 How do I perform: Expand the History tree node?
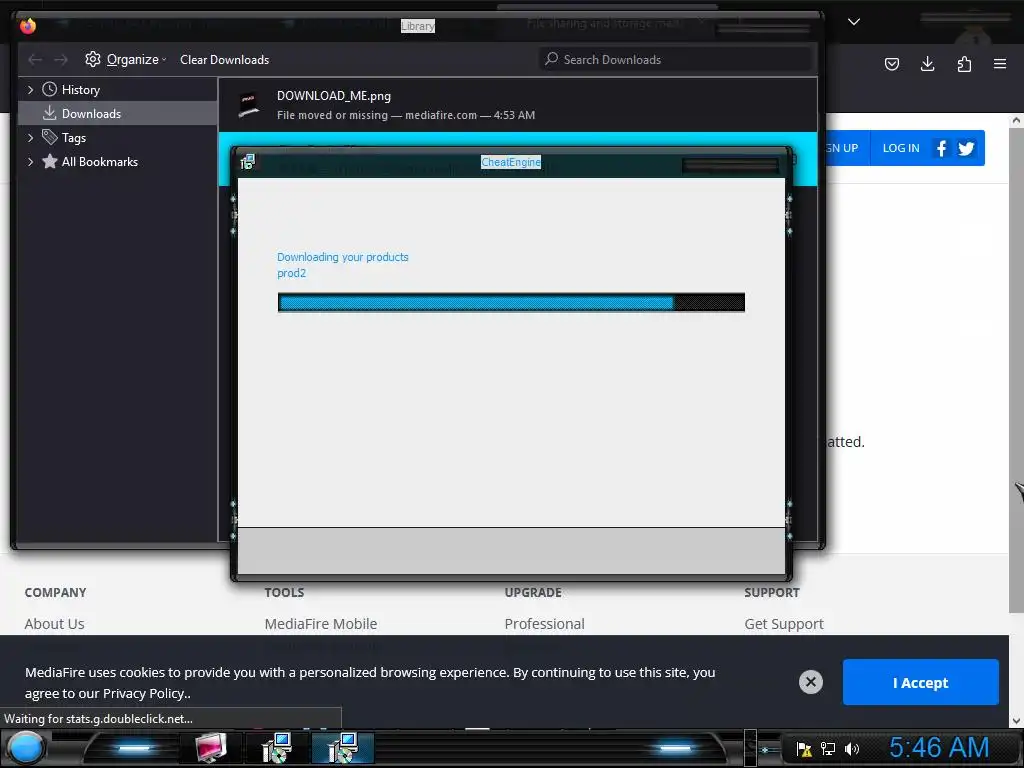(x=30, y=89)
